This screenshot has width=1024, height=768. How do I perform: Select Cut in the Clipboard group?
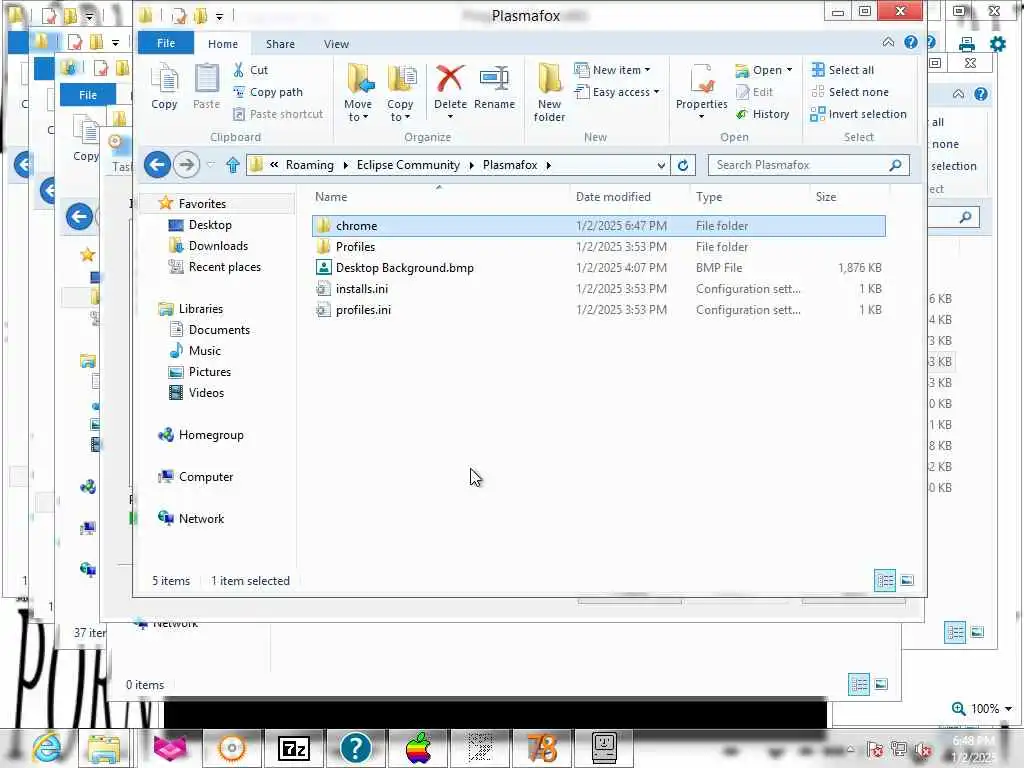pos(251,70)
